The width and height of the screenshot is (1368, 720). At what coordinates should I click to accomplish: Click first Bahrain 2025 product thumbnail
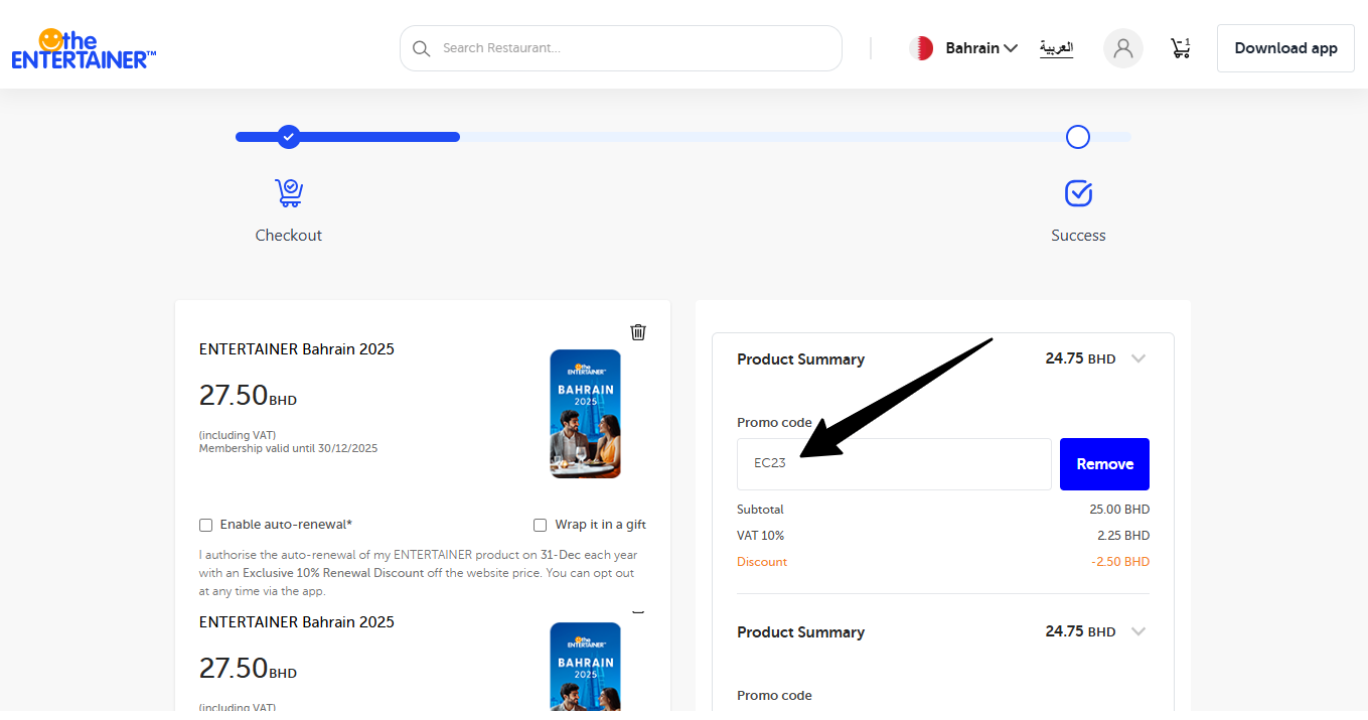(586, 414)
